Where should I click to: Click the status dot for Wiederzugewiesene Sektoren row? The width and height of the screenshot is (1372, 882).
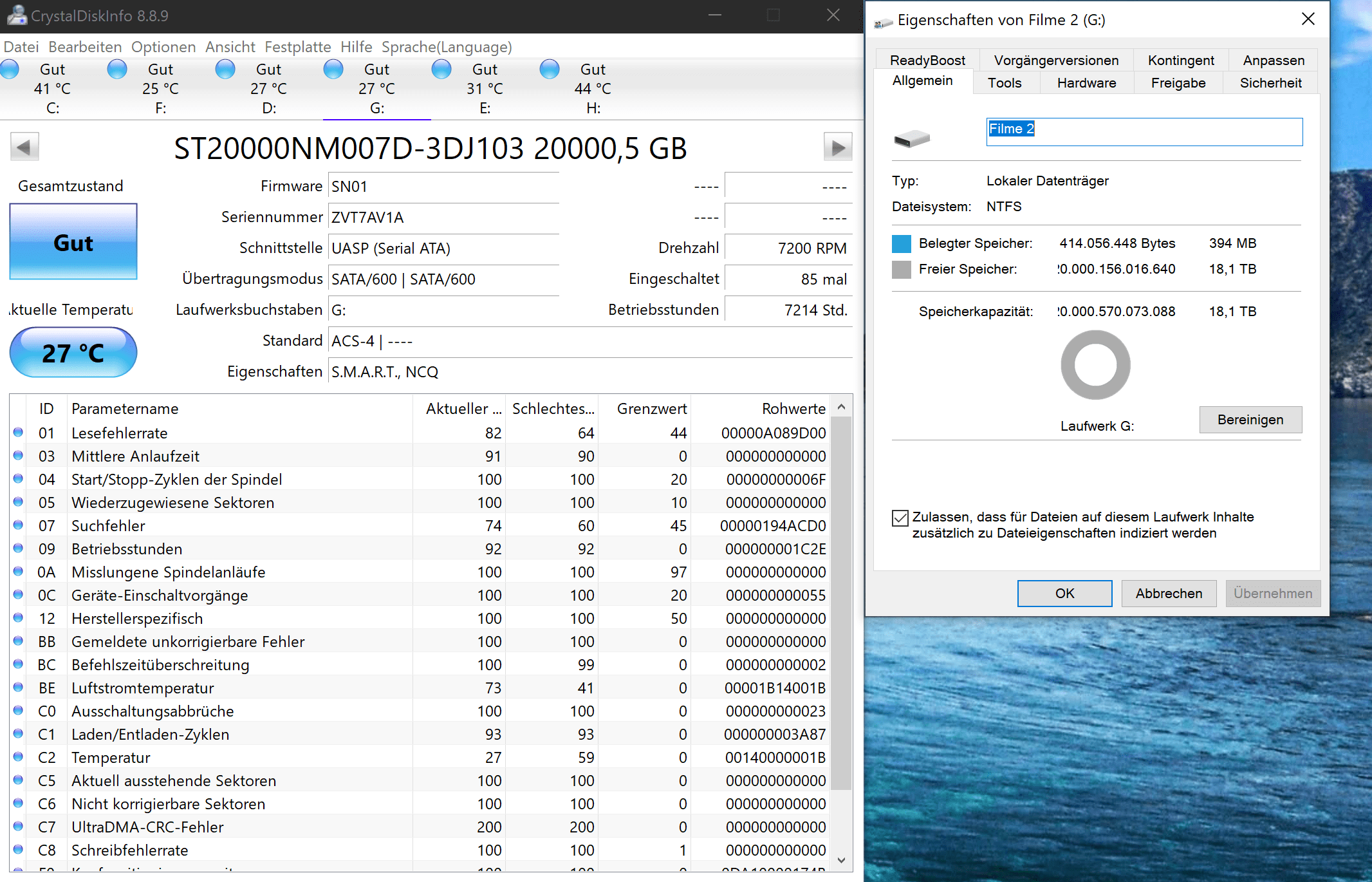point(18,502)
